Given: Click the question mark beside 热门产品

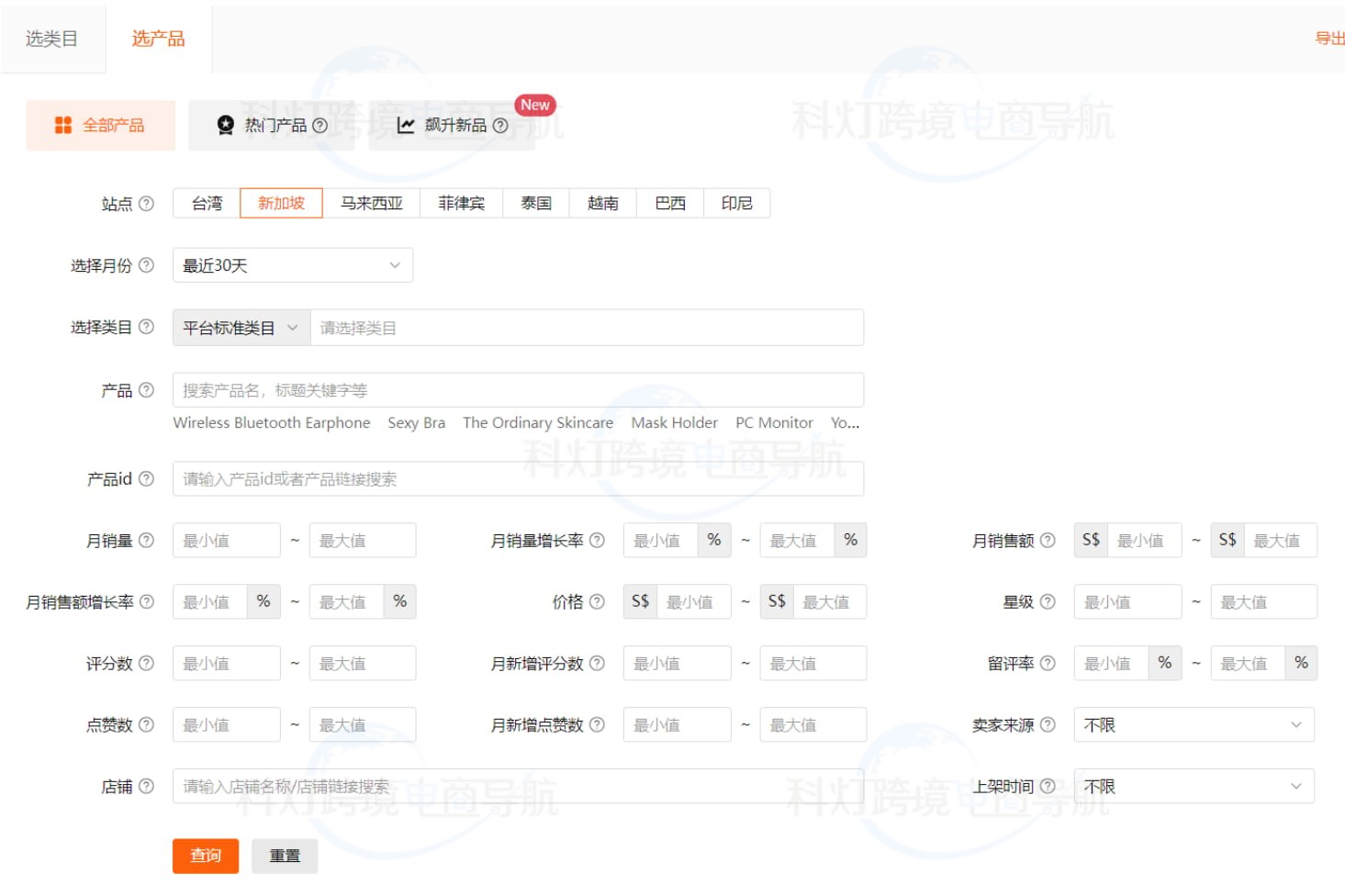Looking at the screenshot, I should click(x=319, y=125).
